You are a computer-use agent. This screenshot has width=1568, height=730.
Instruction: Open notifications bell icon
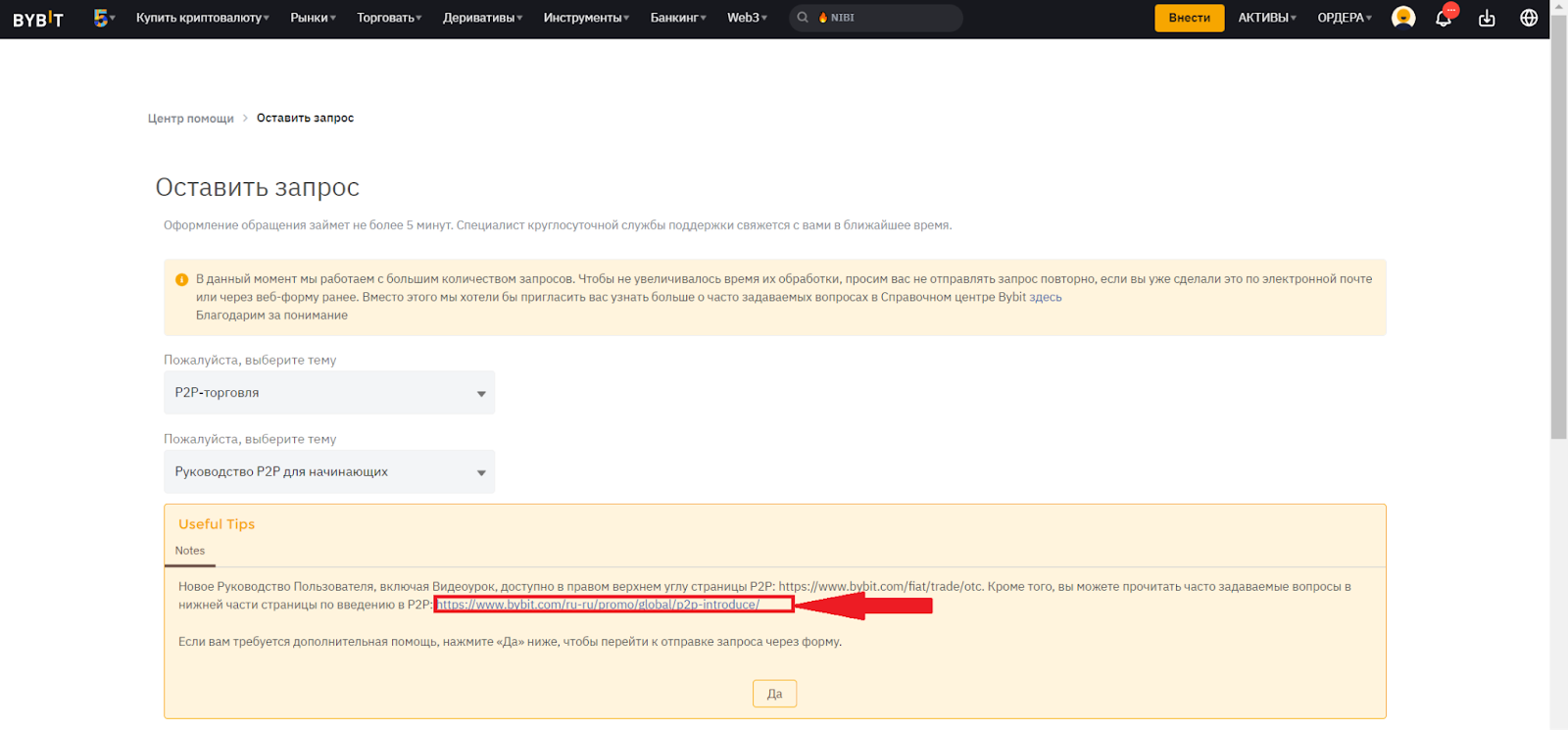(x=1444, y=18)
